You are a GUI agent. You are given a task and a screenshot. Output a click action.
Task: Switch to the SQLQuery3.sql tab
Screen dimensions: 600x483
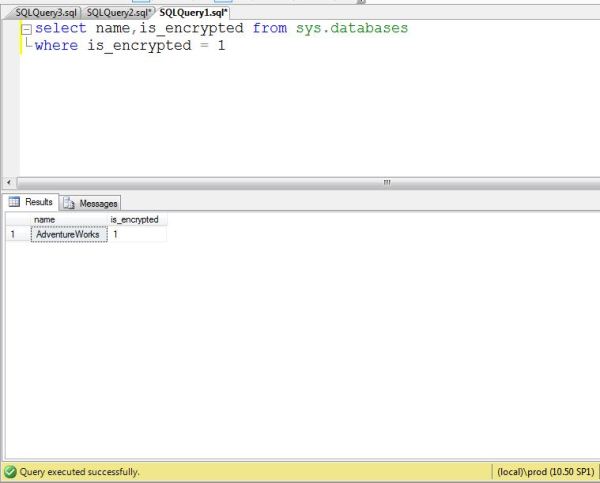pyautogui.click(x=45, y=12)
